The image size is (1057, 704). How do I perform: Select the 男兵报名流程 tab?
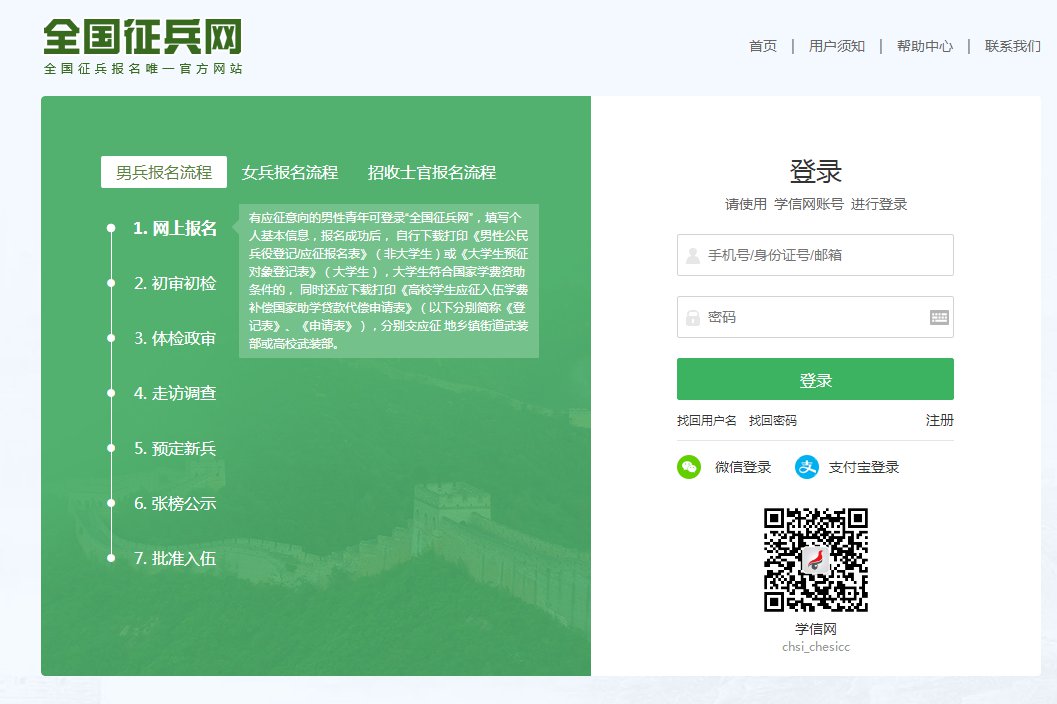pyautogui.click(x=164, y=172)
